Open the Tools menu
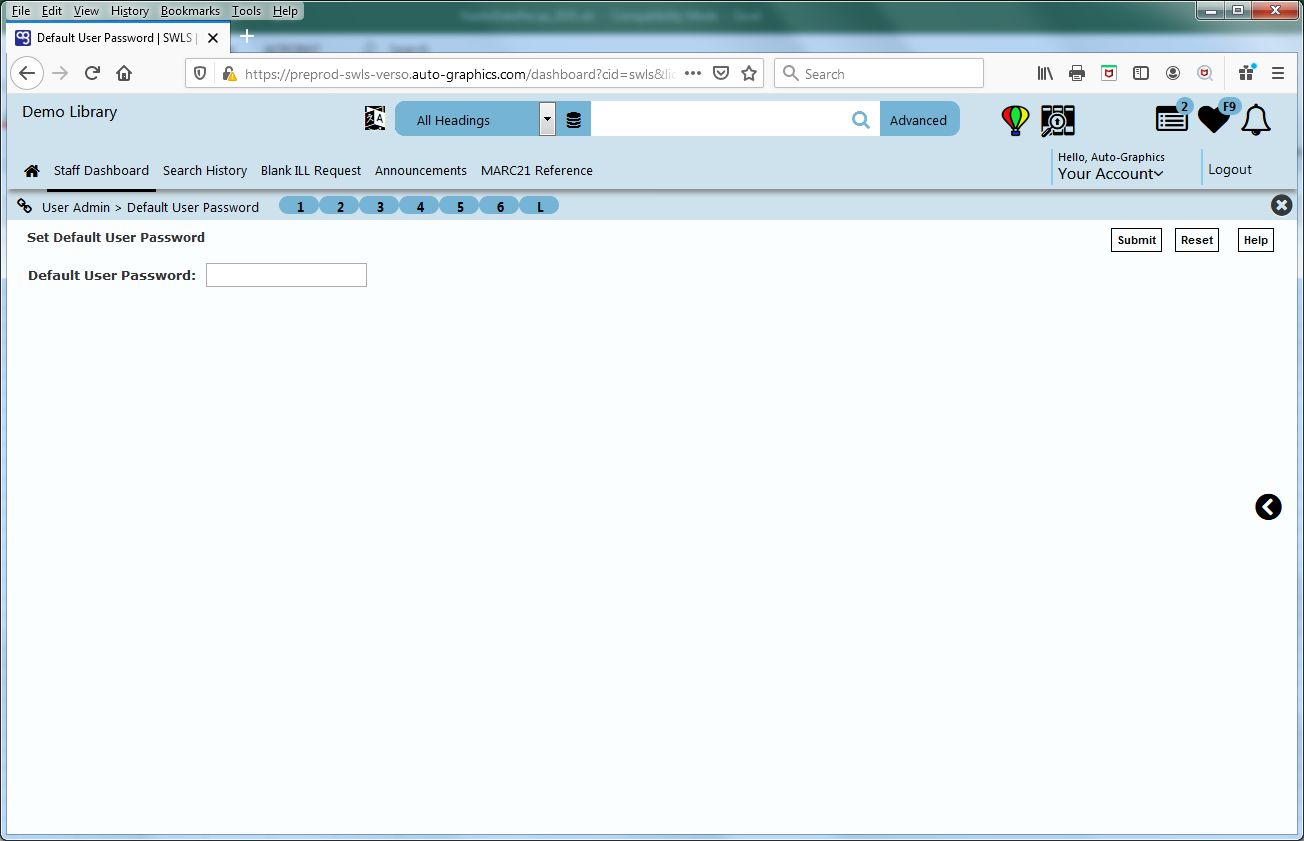This screenshot has height=841, width=1304. coord(246,11)
